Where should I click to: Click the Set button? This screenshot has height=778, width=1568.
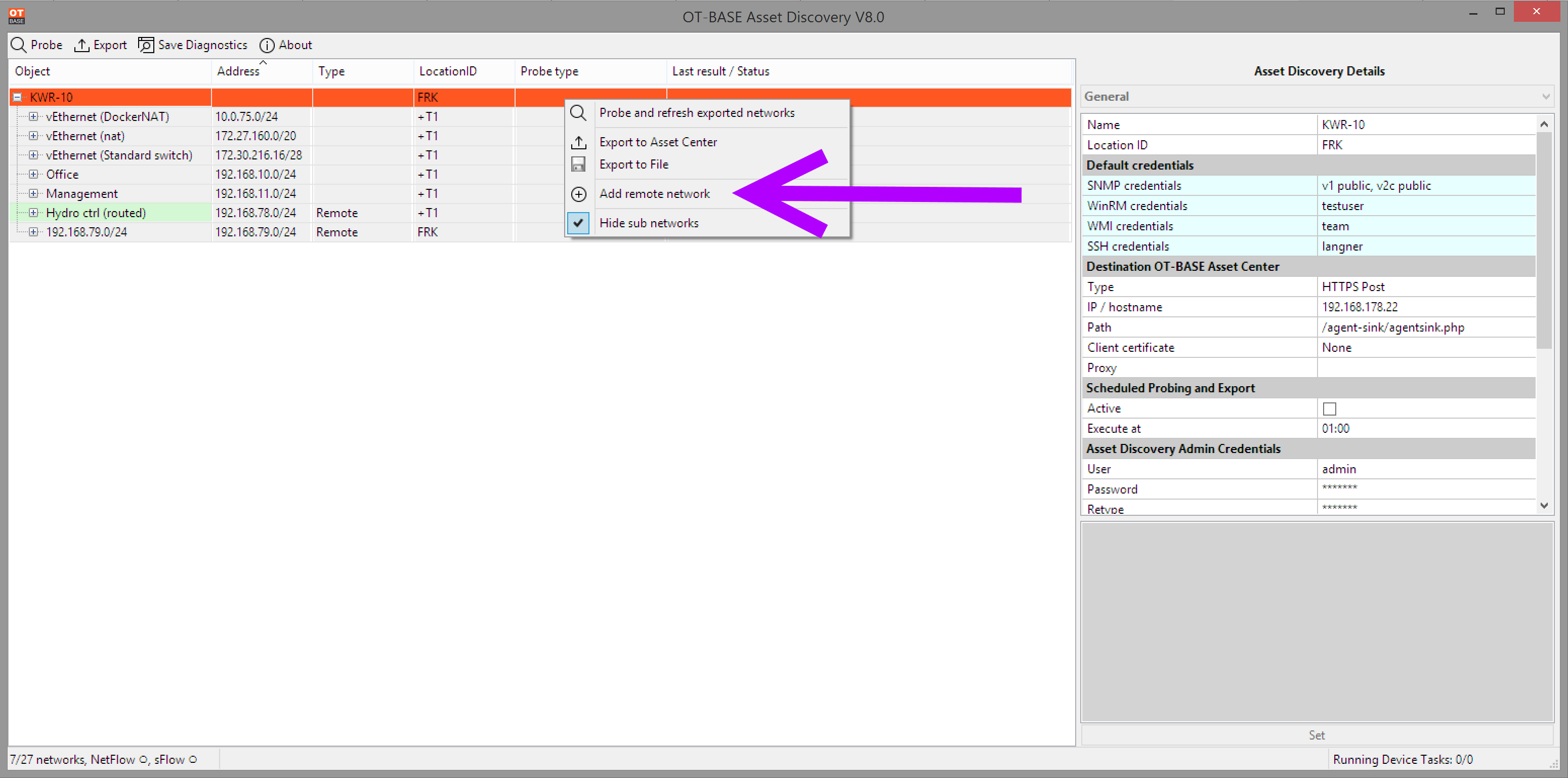pos(1317,735)
